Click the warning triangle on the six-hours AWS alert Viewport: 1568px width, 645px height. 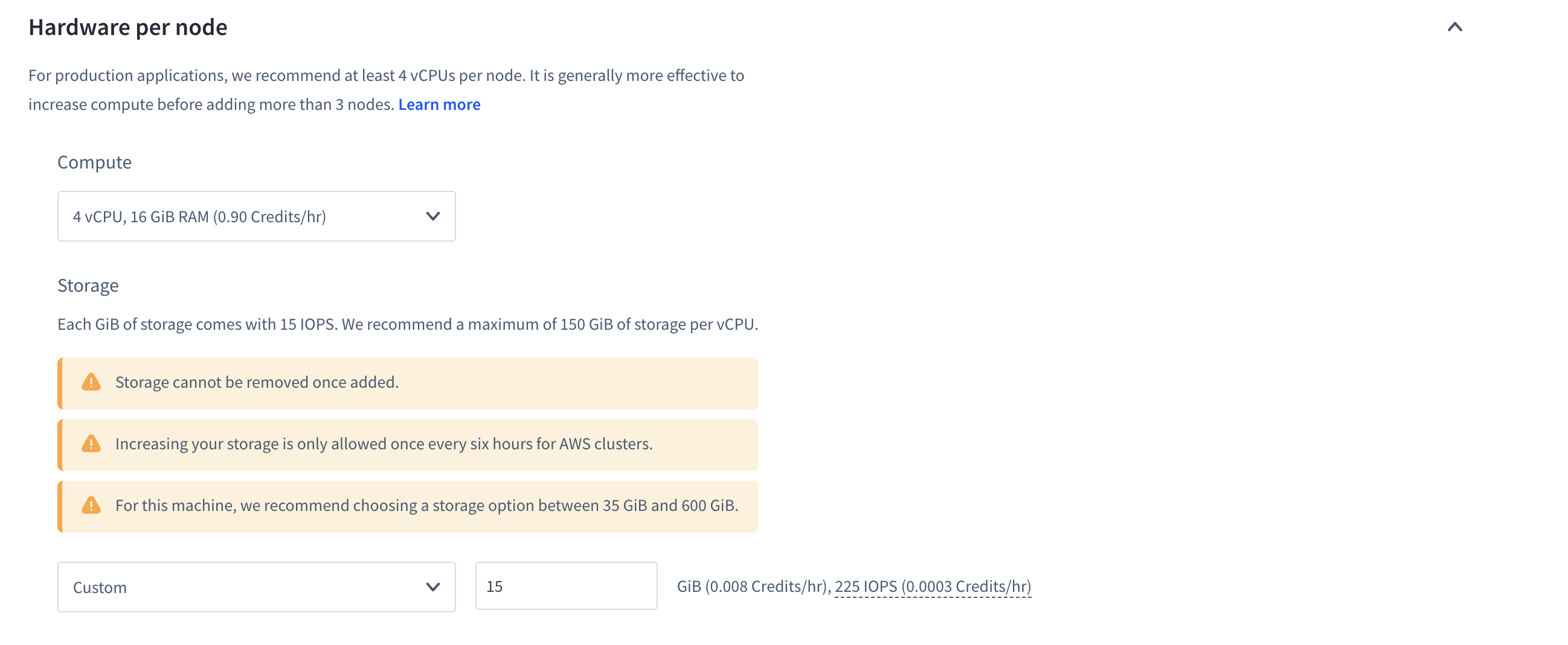pyautogui.click(x=91, y=444)
